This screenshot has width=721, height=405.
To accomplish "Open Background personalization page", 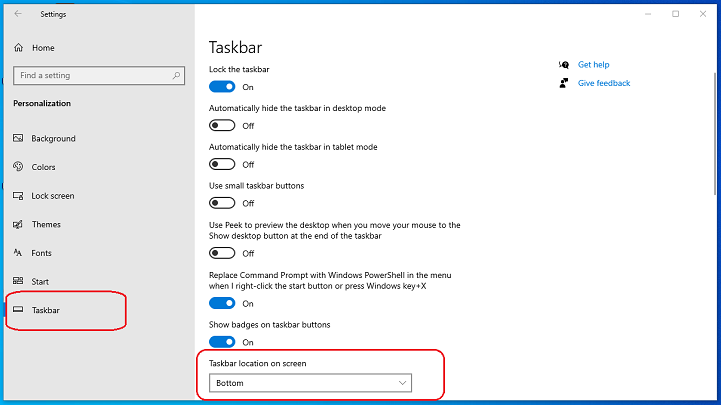I will click(x=53, y=138).
